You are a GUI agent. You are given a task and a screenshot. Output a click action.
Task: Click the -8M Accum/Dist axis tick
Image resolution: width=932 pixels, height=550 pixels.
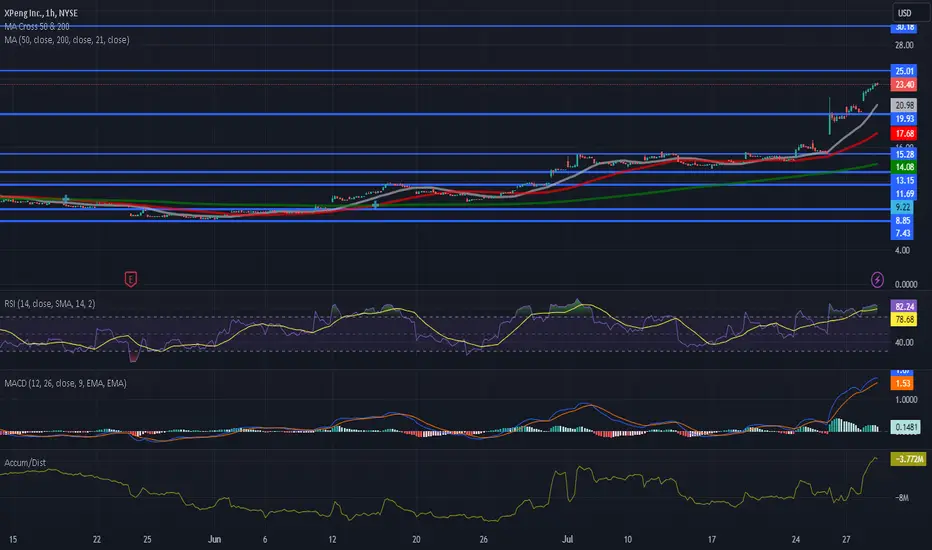(902, 498)
